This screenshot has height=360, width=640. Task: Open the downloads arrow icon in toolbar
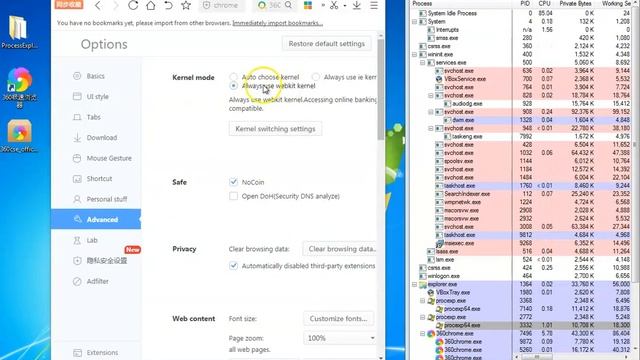pyautogui.click(x=356, y=5)
